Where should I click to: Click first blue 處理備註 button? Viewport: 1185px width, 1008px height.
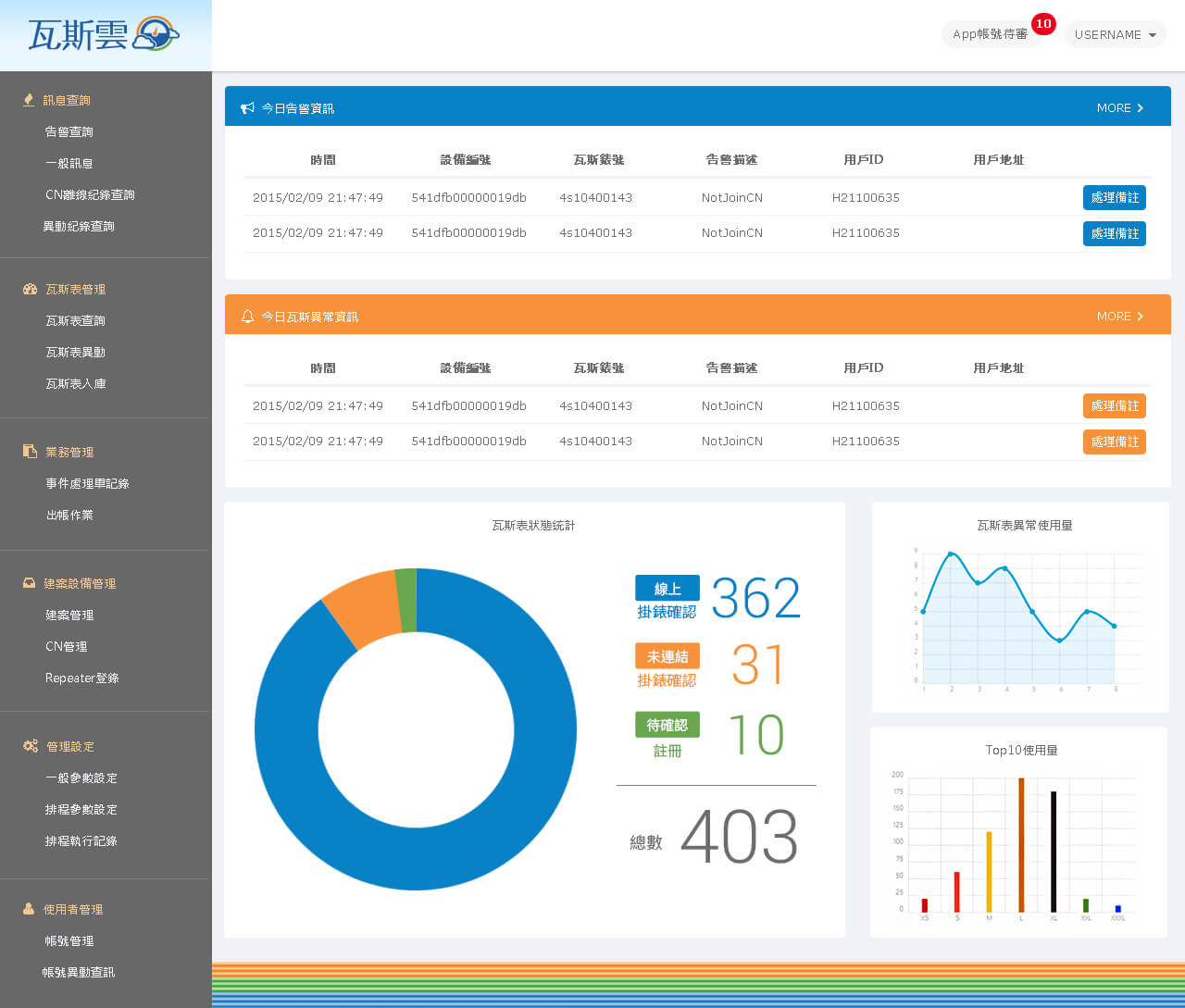(1114, 198)
